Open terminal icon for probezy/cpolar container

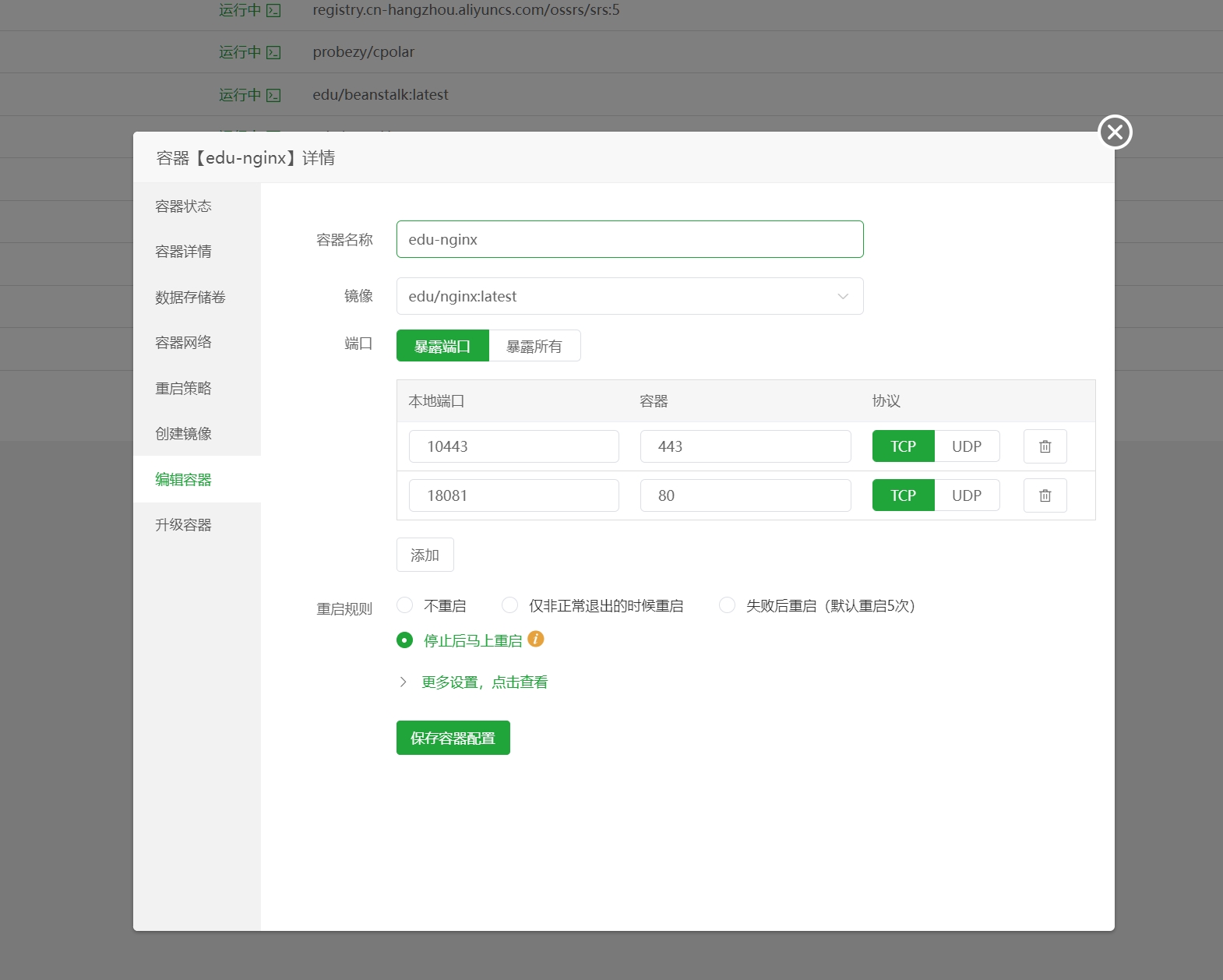[x=273, y=52]
